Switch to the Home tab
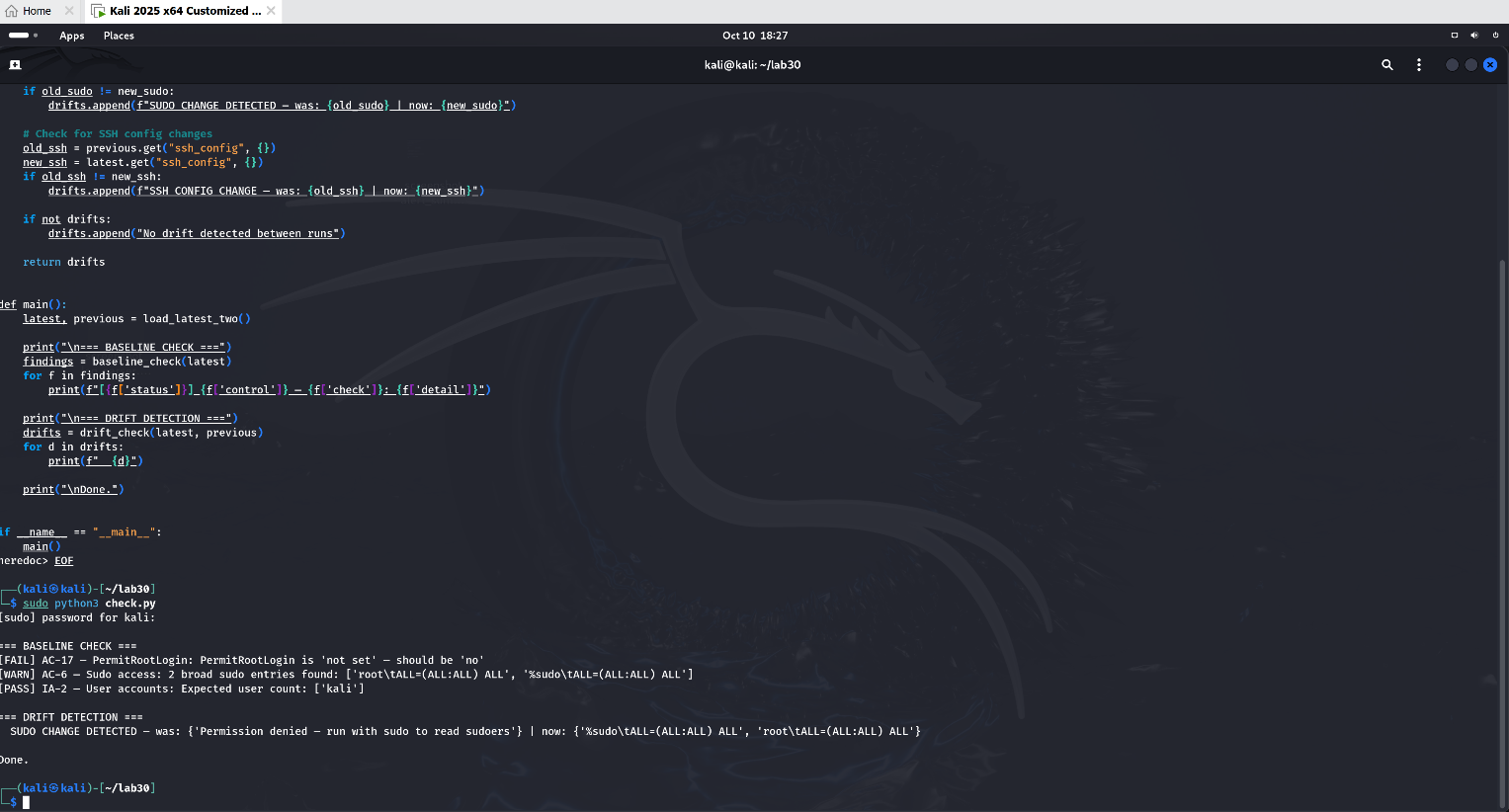 pos(38,11)
